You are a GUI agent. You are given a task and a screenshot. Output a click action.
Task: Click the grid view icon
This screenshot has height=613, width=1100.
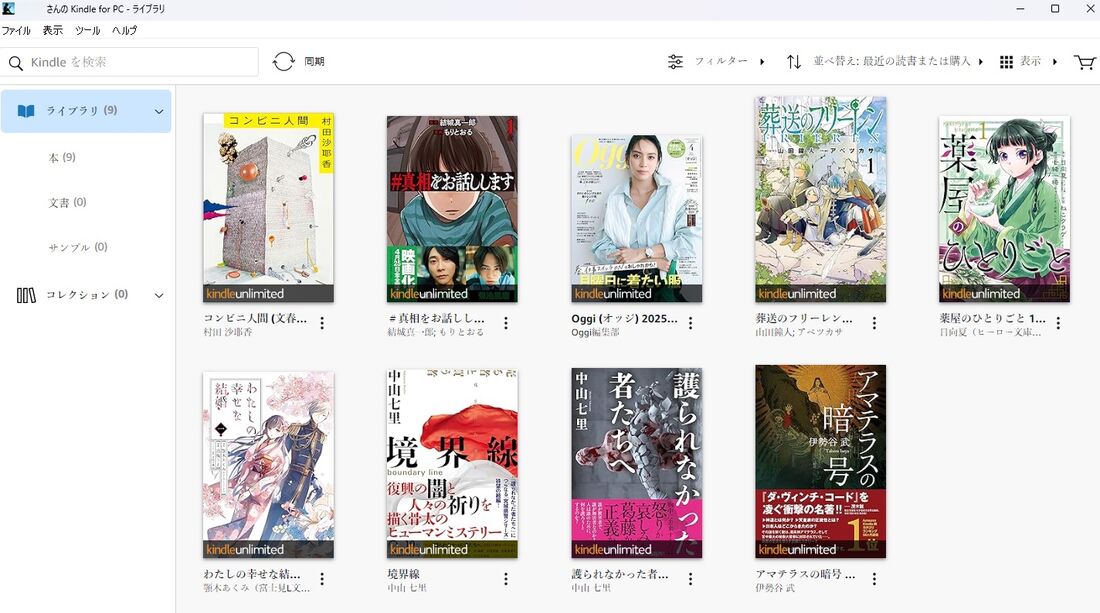[1006, 62]
